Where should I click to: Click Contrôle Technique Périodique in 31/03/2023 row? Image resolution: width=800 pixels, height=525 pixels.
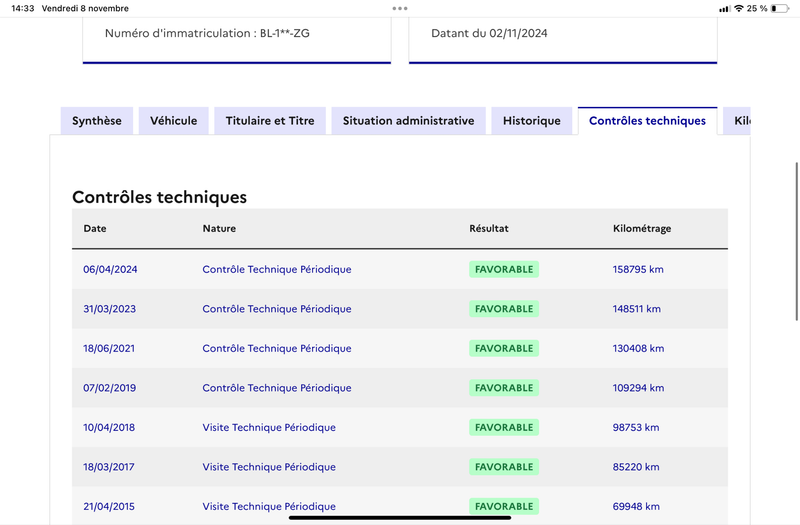click(x=277, y=309)
